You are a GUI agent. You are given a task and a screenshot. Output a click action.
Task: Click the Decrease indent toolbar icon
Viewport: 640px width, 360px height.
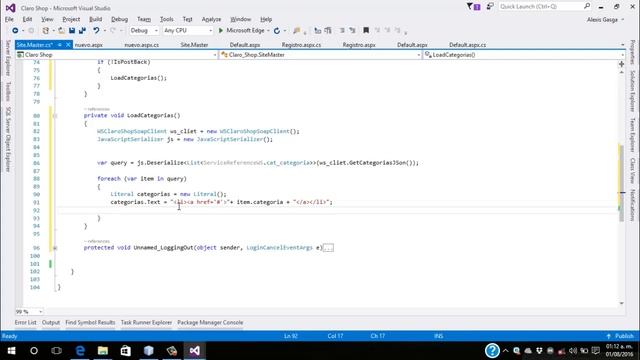318,31
